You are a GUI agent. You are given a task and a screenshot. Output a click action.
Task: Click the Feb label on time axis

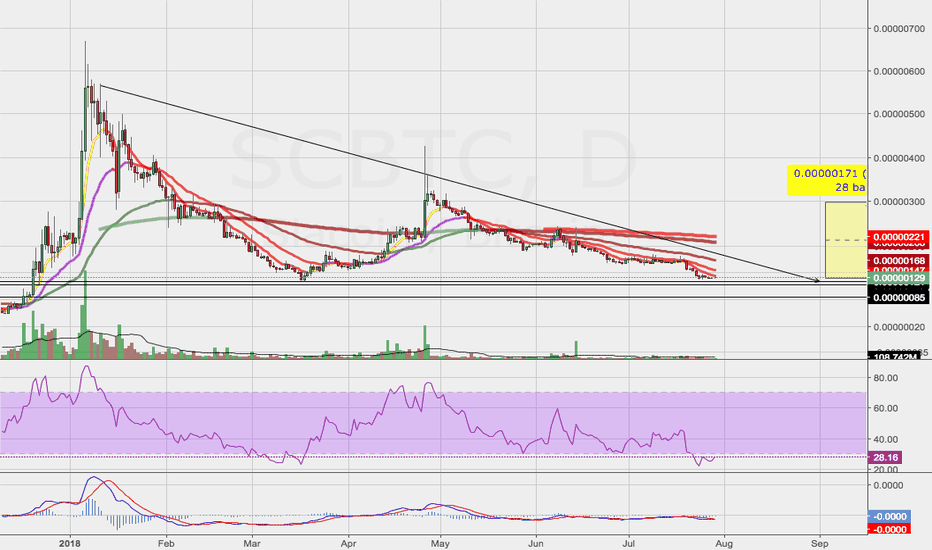coord(166,543)
